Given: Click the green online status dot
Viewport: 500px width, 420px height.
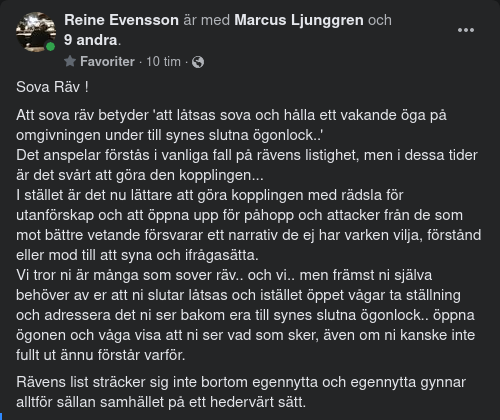Looking at the screenshot, I should click(50, 47).
